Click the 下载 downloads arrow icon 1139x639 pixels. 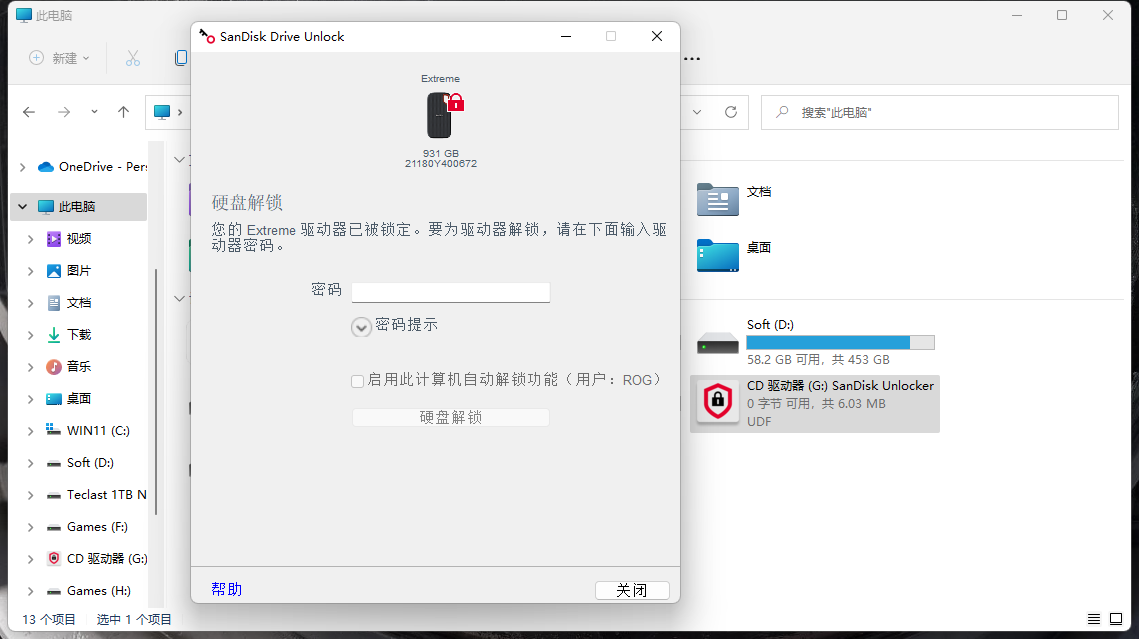(x=54, y=335)
